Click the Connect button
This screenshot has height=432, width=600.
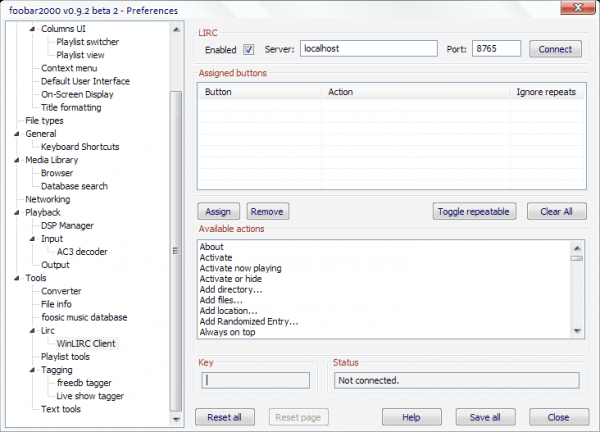tap(555, 49)
